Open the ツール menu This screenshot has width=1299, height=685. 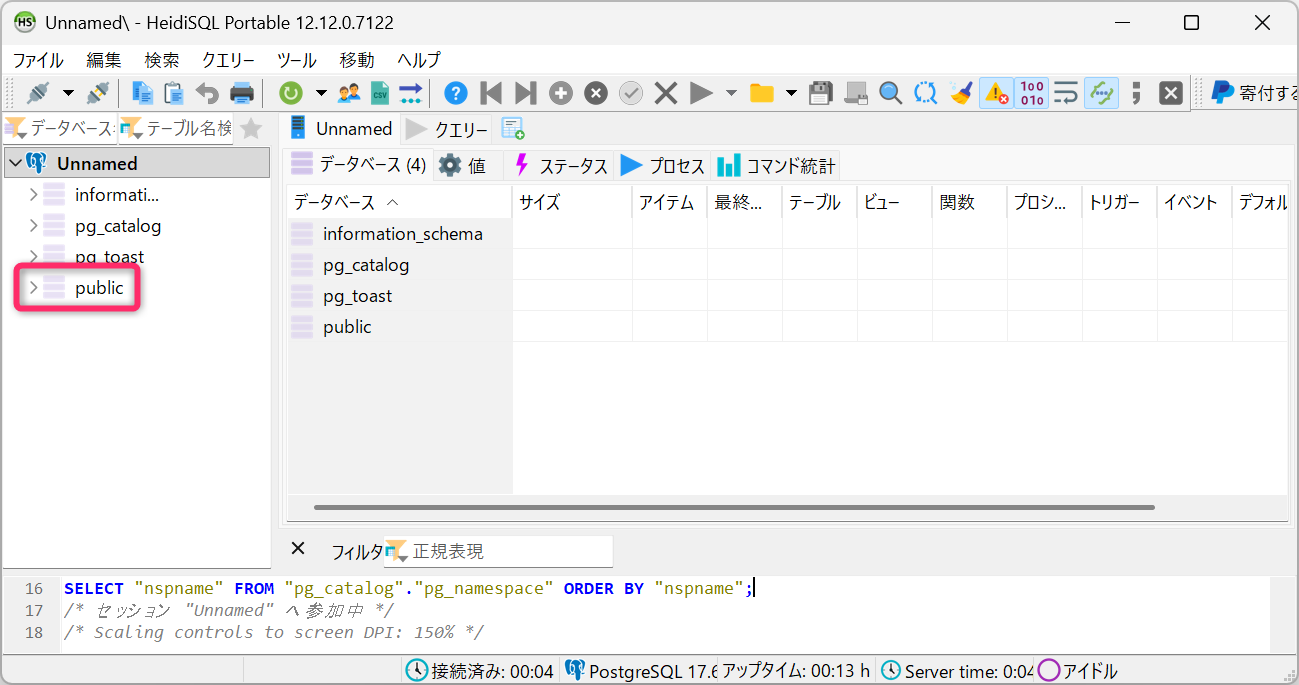[296, 60]
